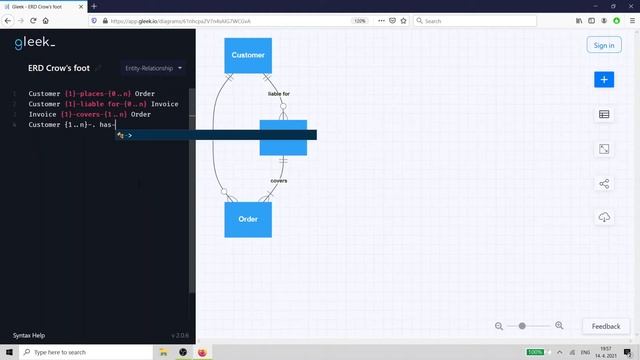Open the page actions three-dot menu

click(x=381, y=21)
